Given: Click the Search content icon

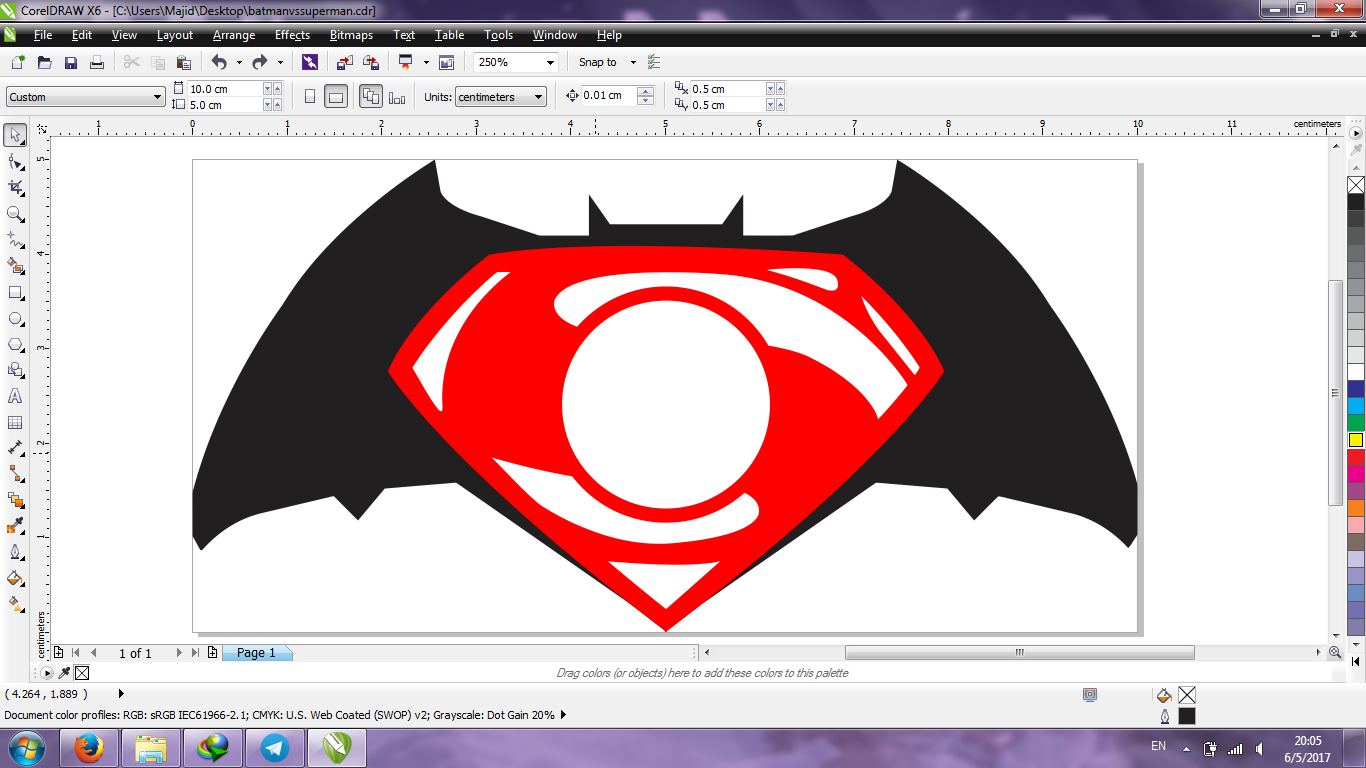Looking at the screenshot, I should click(310, 62).
